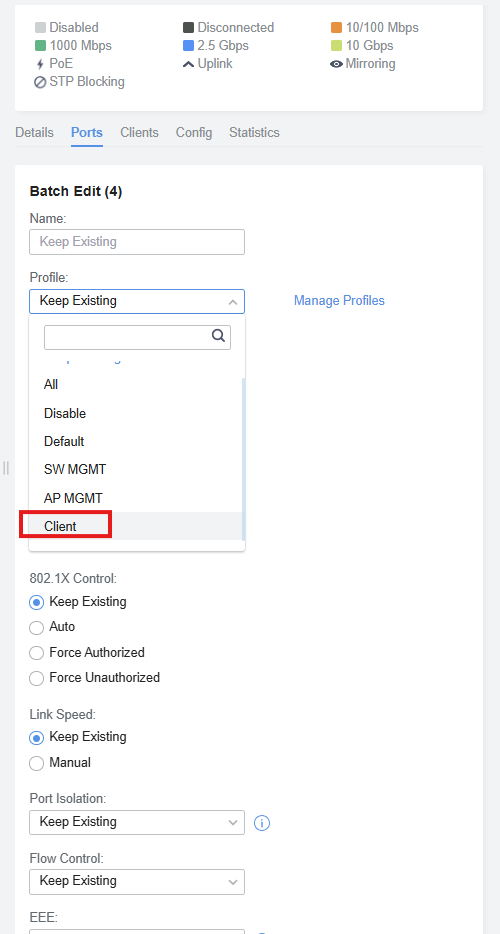The height and width of the screenshot is (934, 500).
Task: Expand the Flow Control dropdown
Action: coord(137,882)
